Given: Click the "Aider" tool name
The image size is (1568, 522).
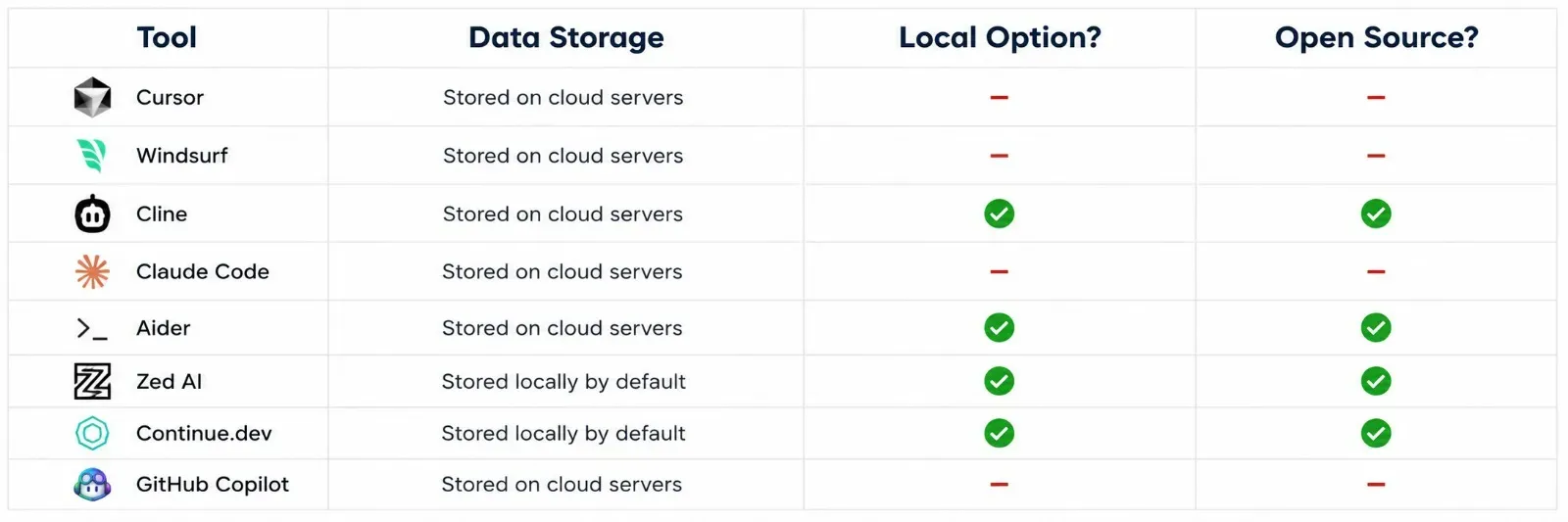Looking at the screenshot, I should tap(163, 328).
